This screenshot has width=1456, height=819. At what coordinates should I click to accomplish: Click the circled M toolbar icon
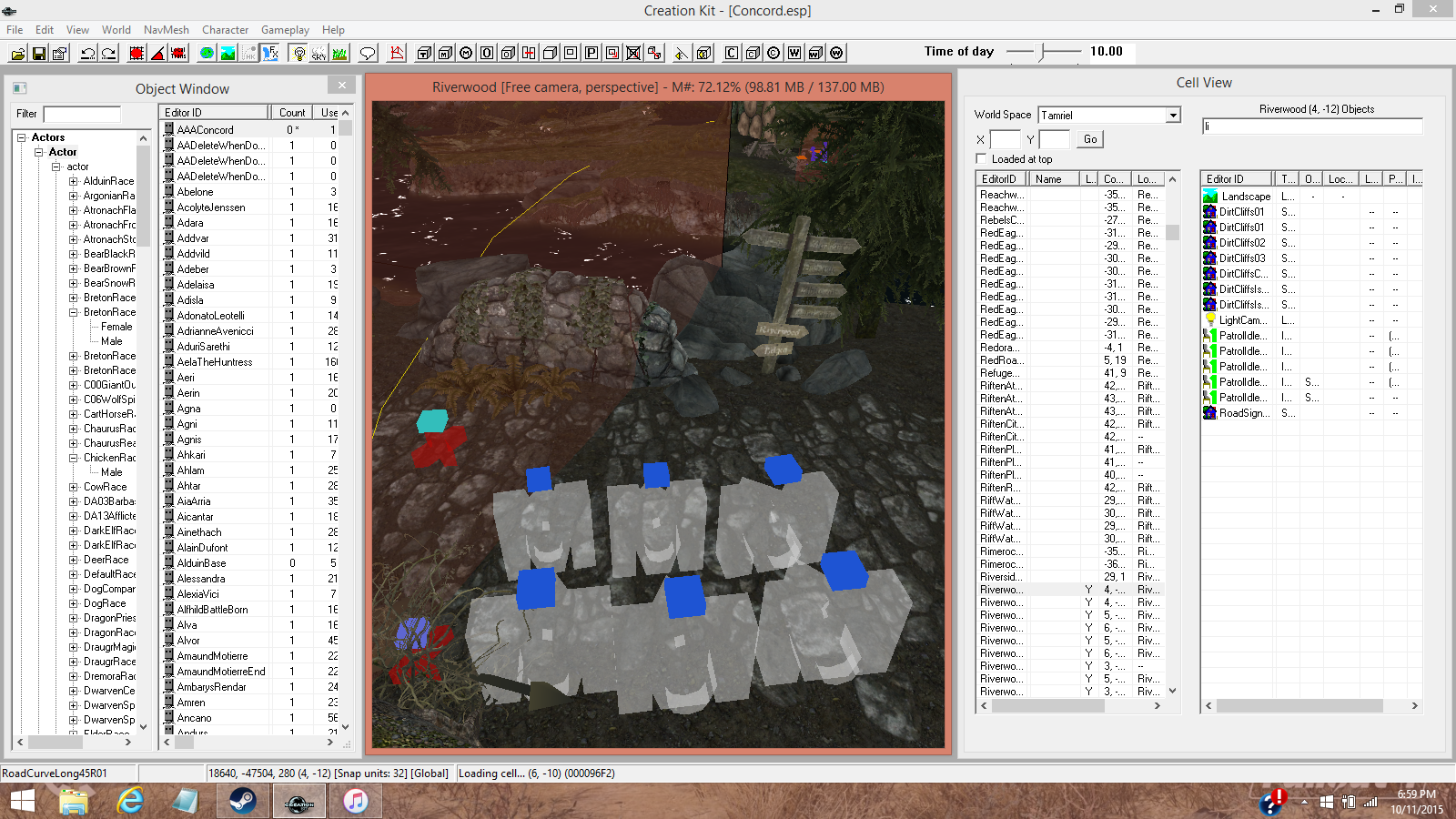(x=466, y=53)
